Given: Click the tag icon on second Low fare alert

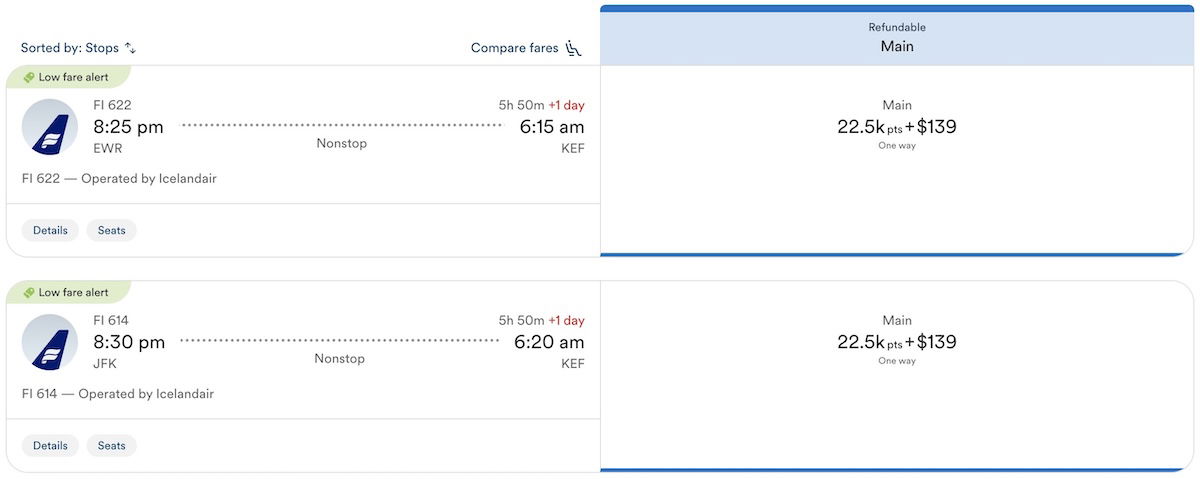Looking at the screenshot, I should [x=28, y=293].
